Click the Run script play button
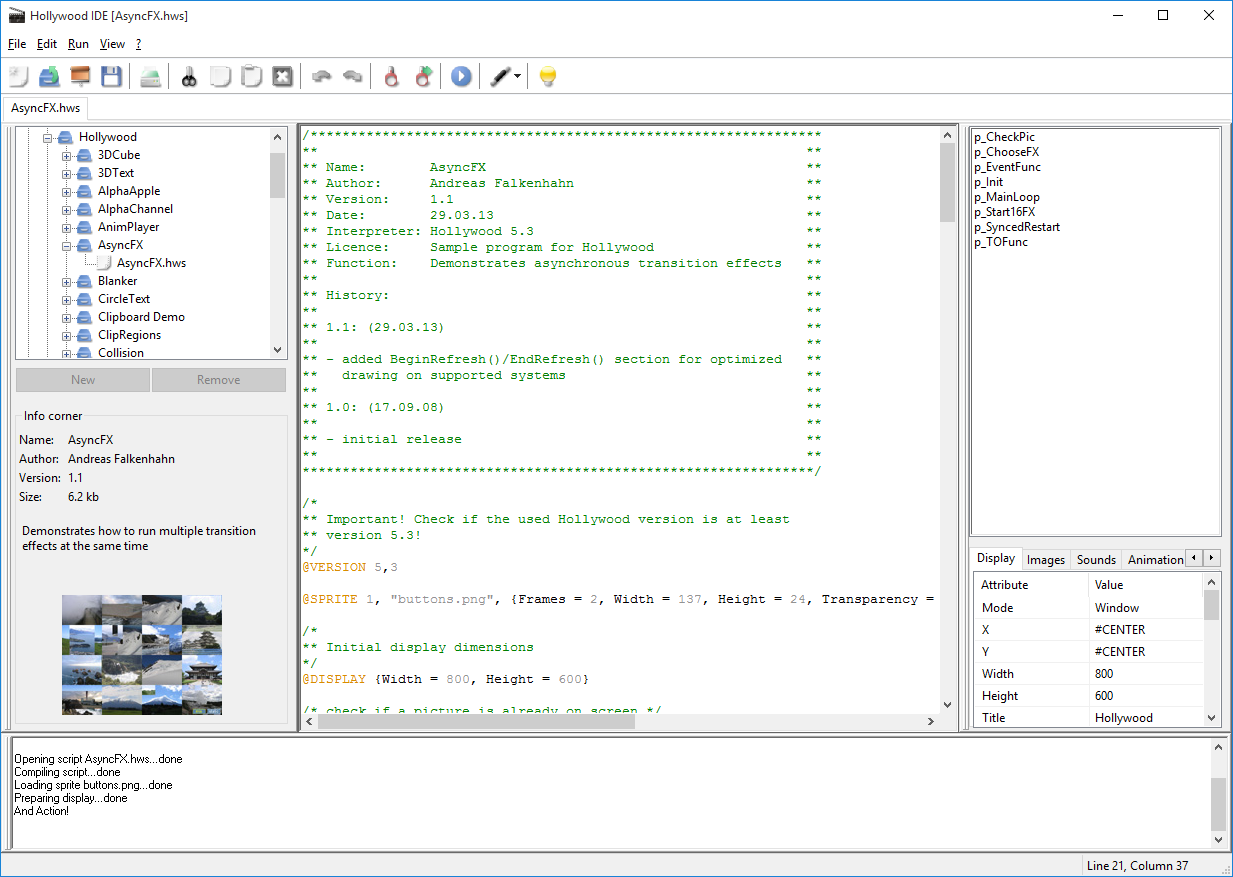The width and height of the screenshot is (1233, 877). pos(460,76)
